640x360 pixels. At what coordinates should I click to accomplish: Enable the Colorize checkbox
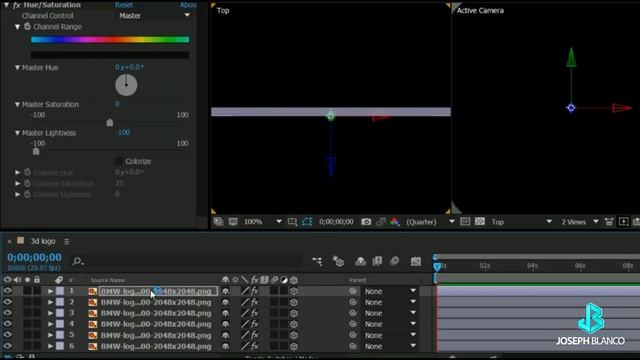[x=119, y=161]
